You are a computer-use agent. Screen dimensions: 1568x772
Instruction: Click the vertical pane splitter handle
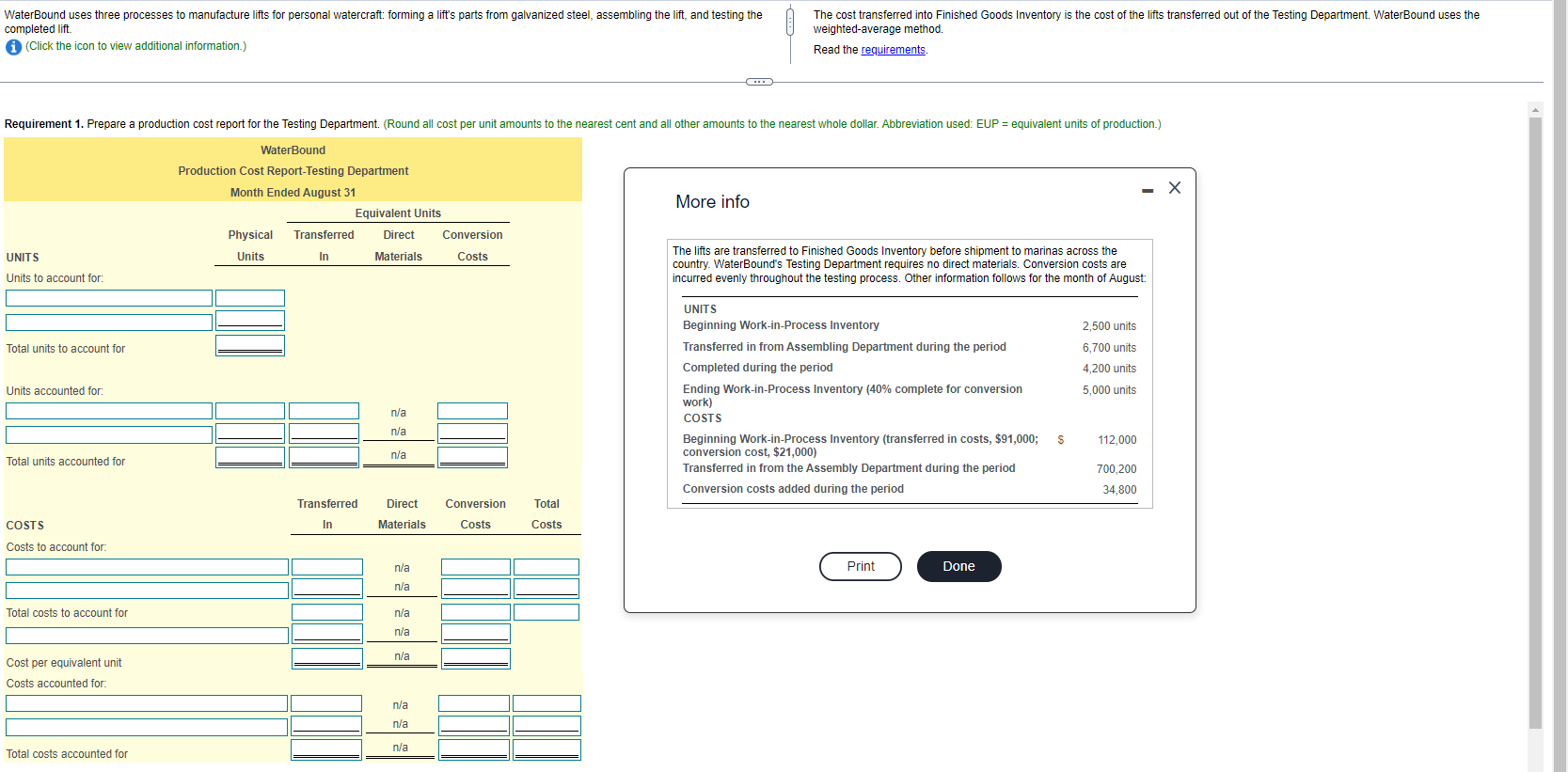790,21
